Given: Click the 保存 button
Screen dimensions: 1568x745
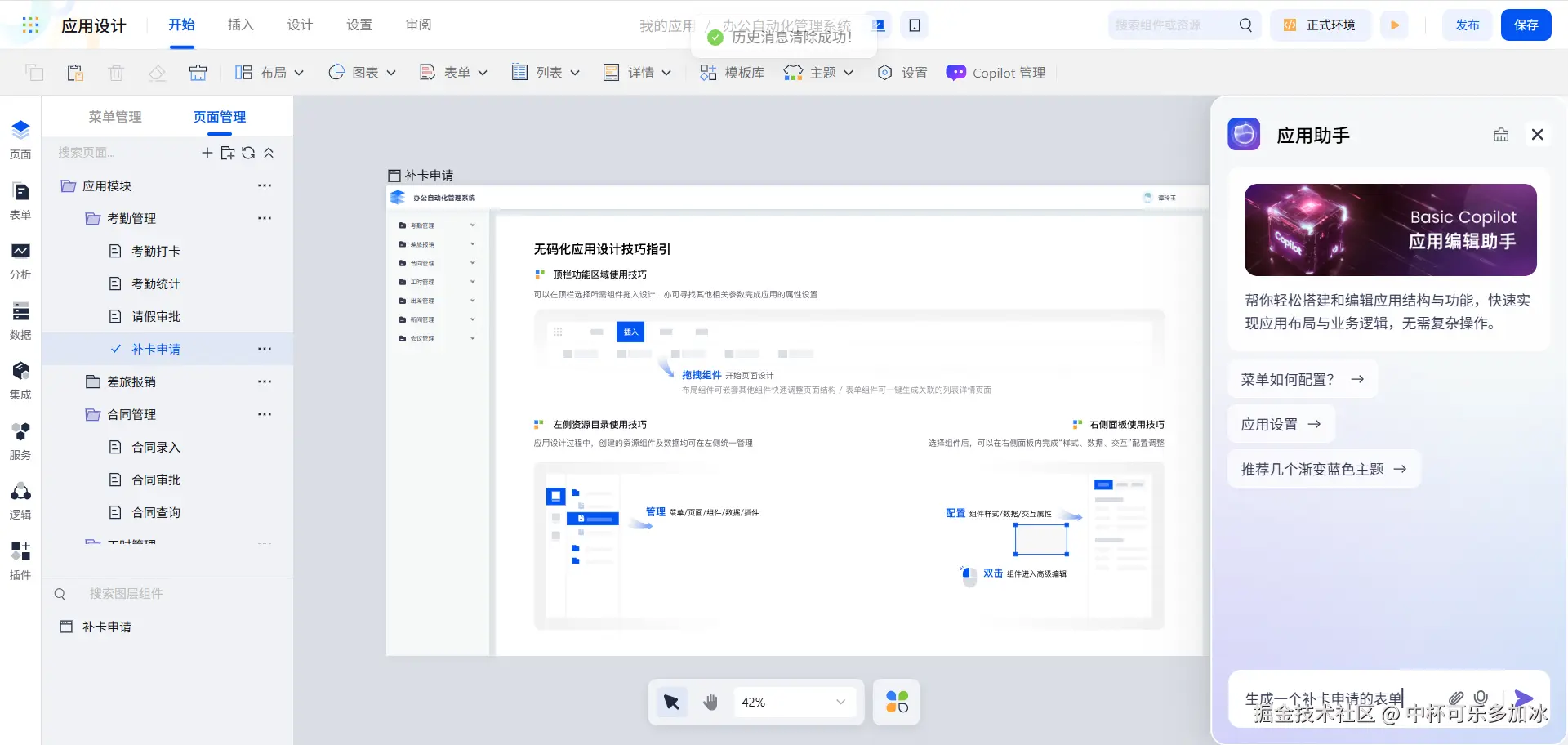Looking at the screenshot, I should 1526,25.
